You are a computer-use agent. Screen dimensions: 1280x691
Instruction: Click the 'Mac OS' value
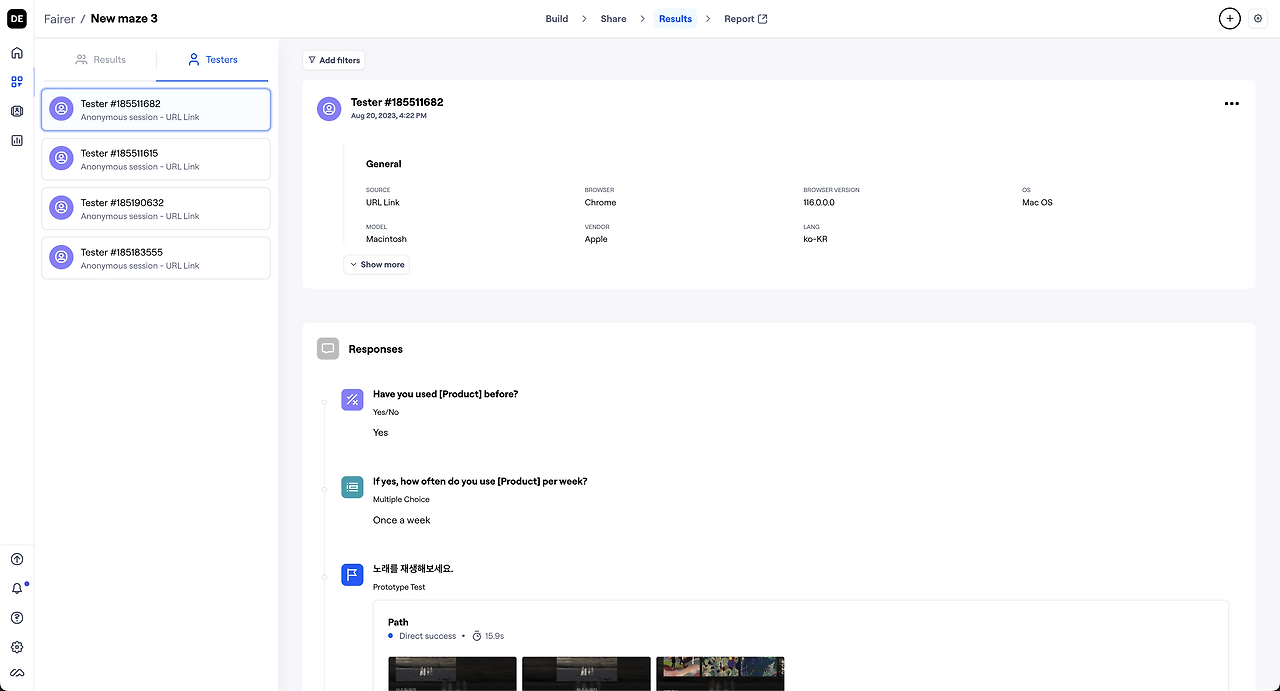tap(1037, 202)
